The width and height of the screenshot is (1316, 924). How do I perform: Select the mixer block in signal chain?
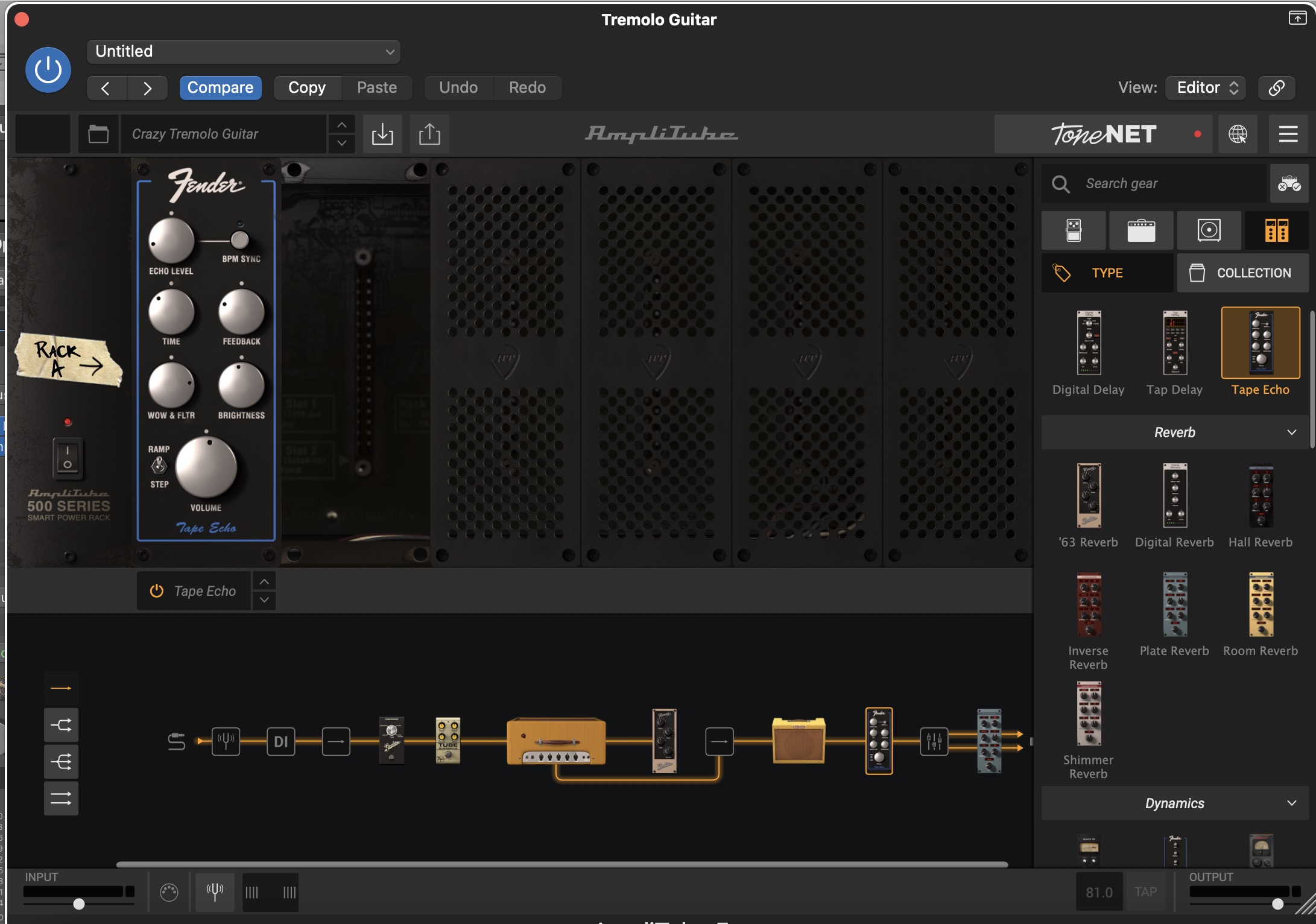[x=934, y=741]
